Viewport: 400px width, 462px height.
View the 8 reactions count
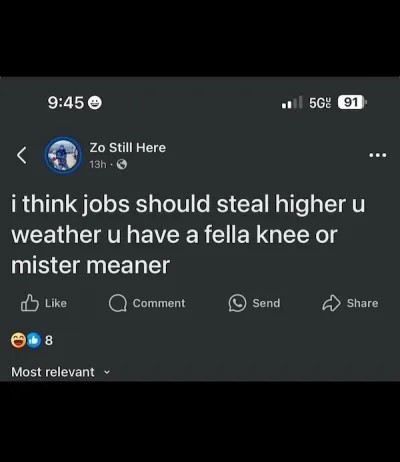[x=49, y=340]
